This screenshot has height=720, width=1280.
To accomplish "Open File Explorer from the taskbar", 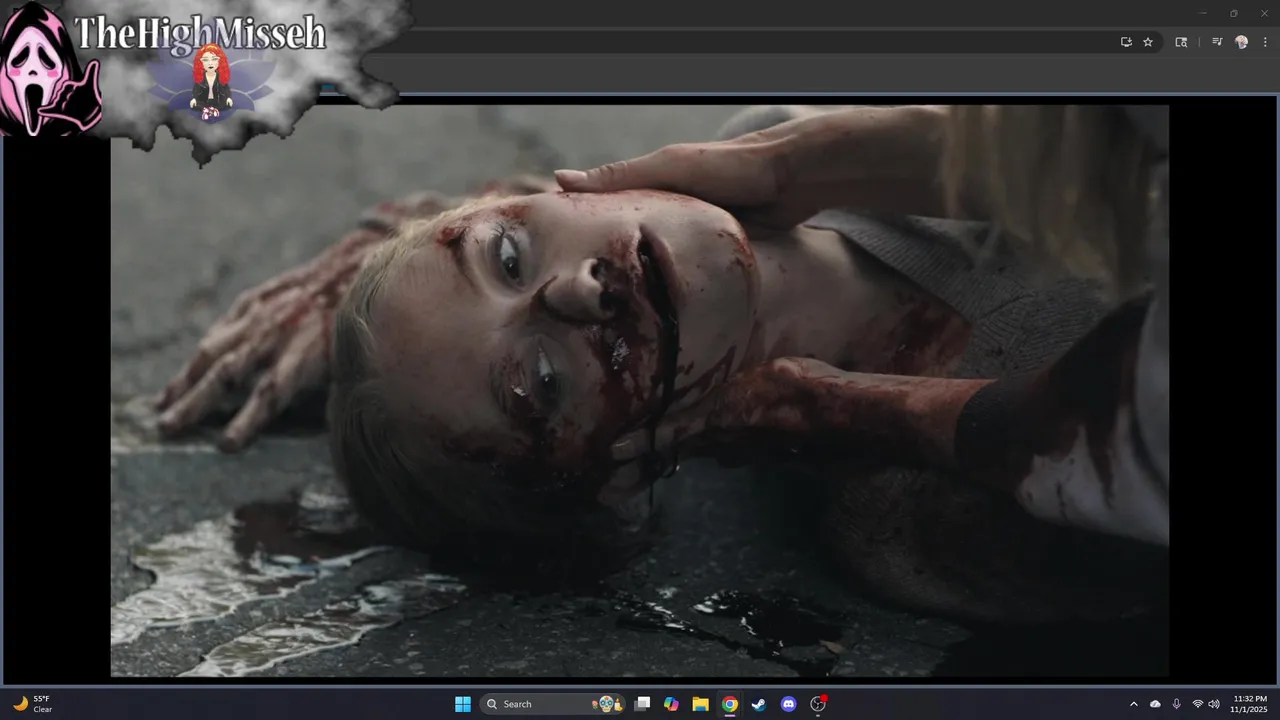I will [701, 704].
